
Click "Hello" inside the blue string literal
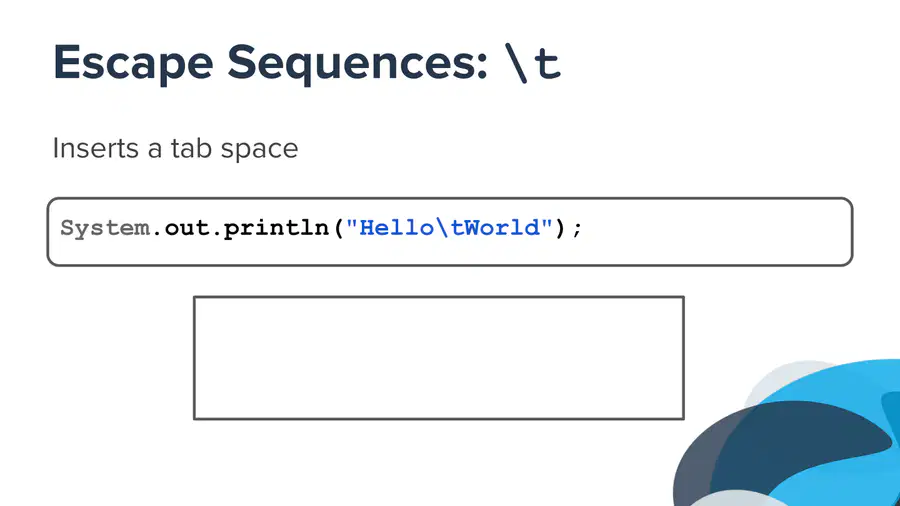[396, 228]
